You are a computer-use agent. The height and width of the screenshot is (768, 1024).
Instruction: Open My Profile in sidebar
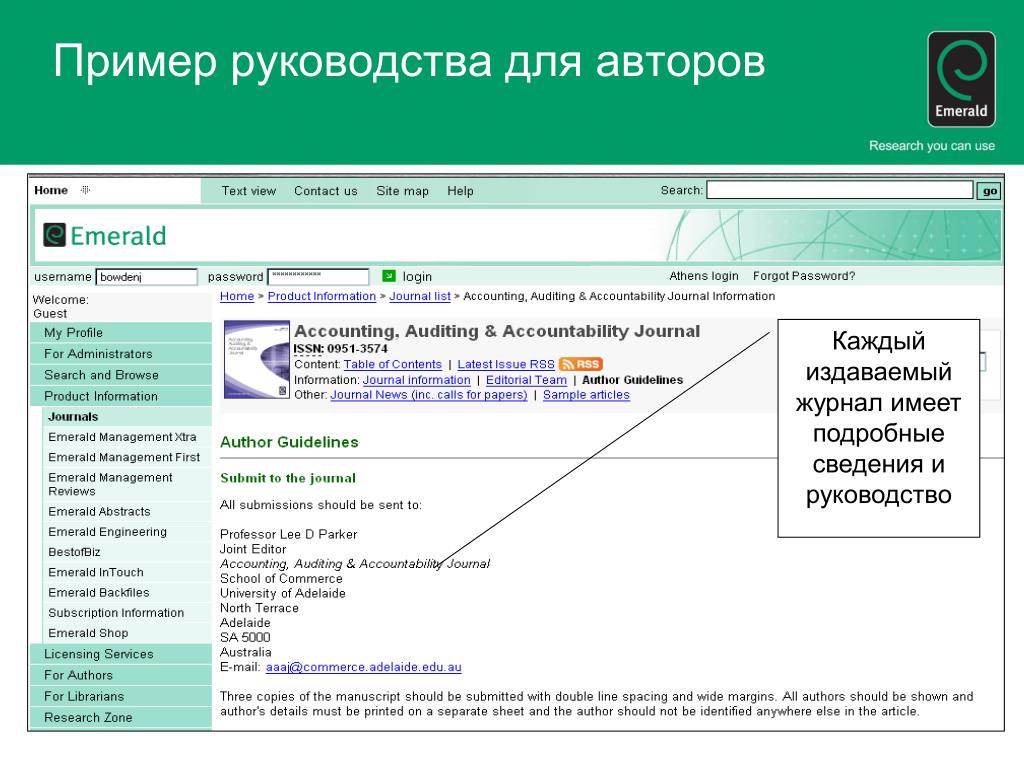pyautogui.click(x=121, y=332)
